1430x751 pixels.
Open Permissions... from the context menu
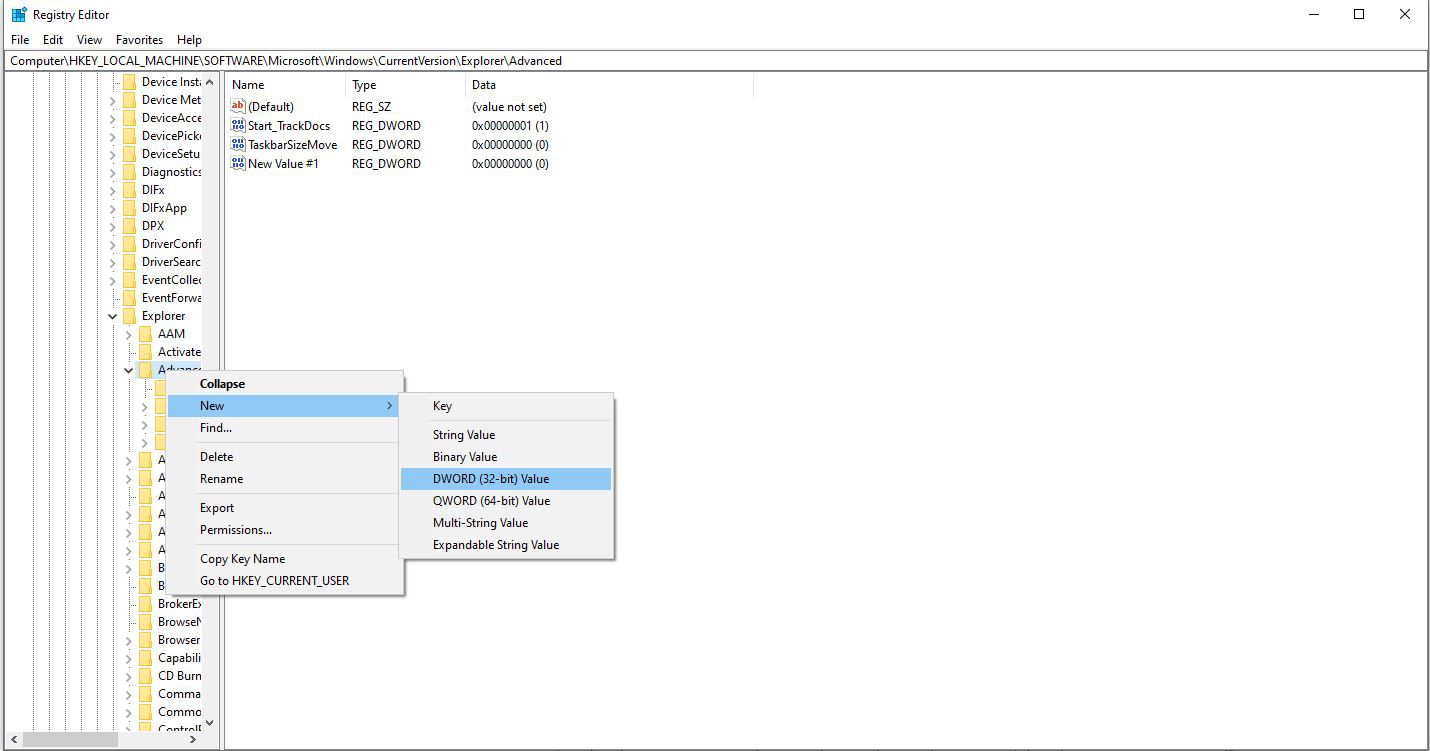[285, 530]
